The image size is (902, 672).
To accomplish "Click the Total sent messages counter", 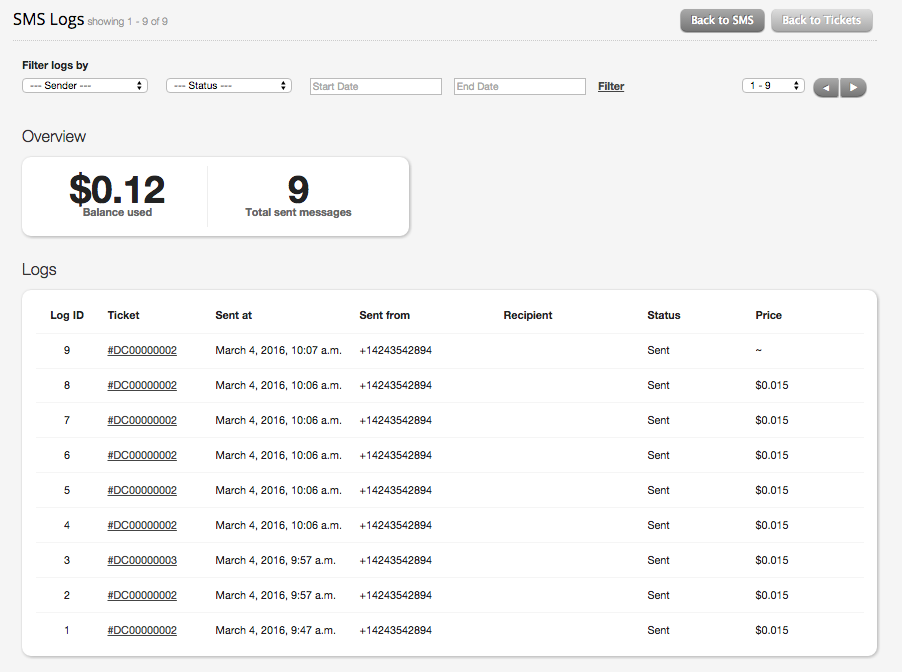I will click(x=297, y=192).
